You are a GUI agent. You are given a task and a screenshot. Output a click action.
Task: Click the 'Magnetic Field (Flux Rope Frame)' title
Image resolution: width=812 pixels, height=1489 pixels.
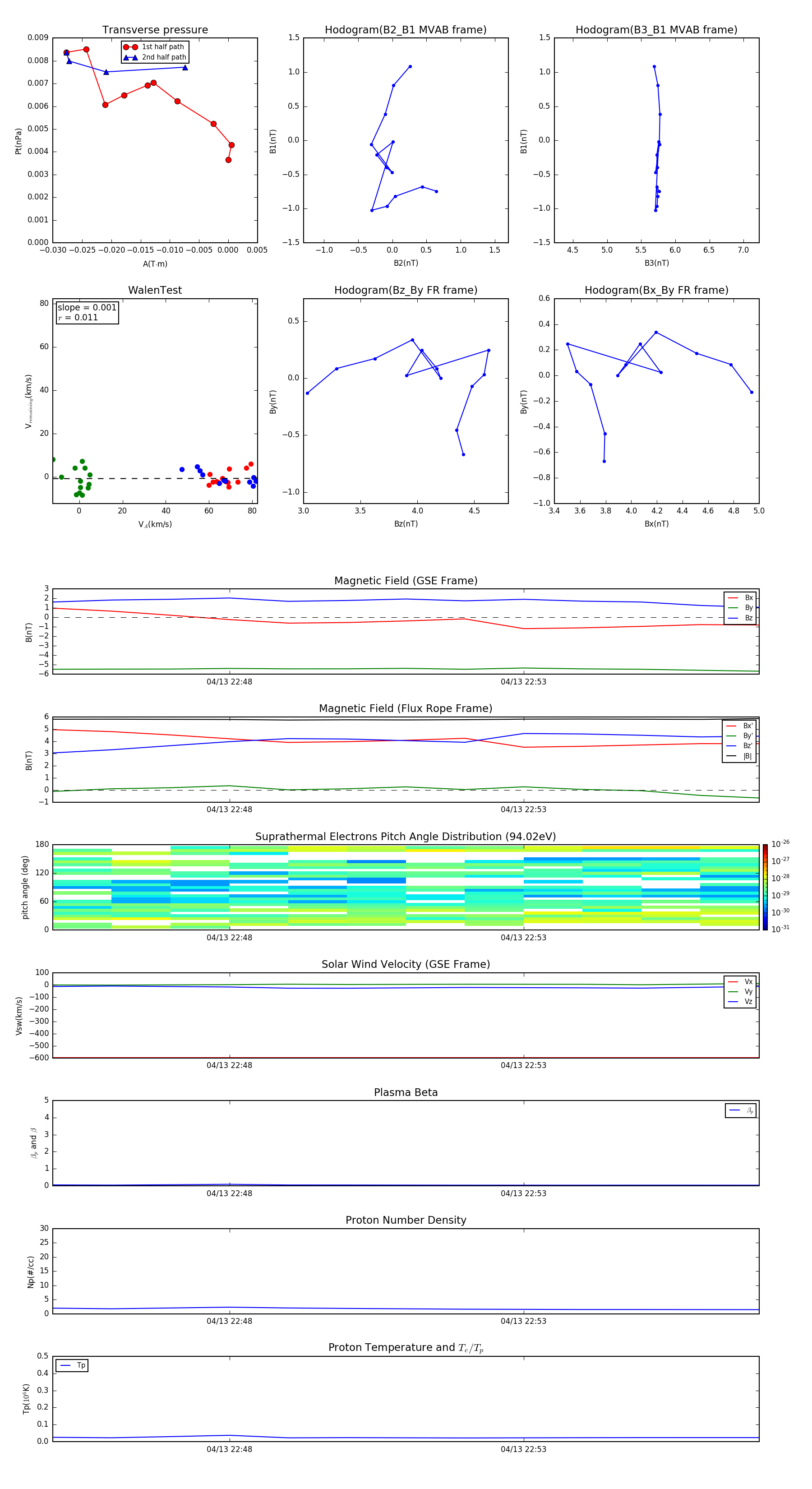pyautogui.click(x=406, y=709)
